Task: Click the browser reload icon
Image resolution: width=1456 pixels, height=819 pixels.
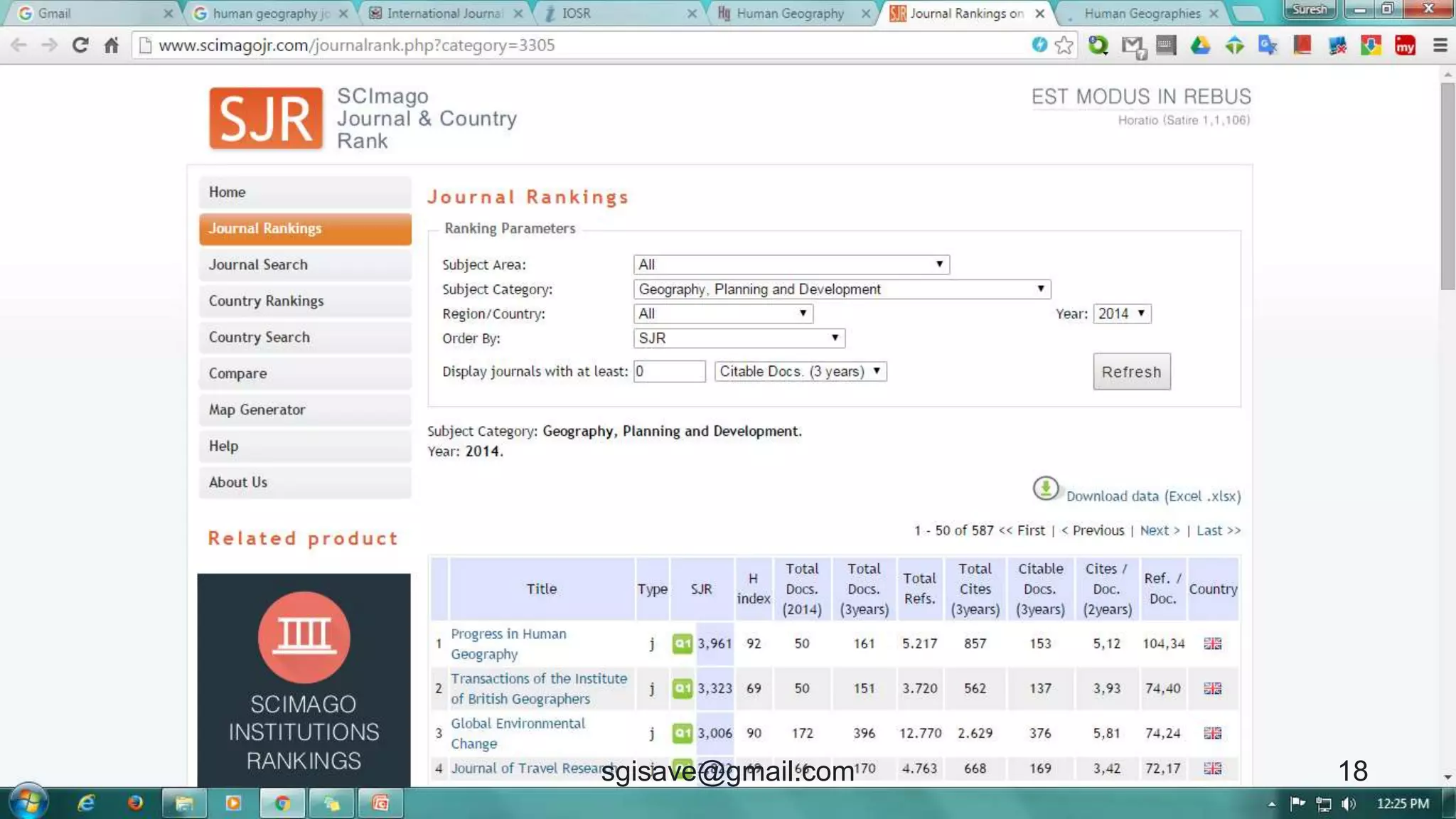Action: click(x=80, y=45)
